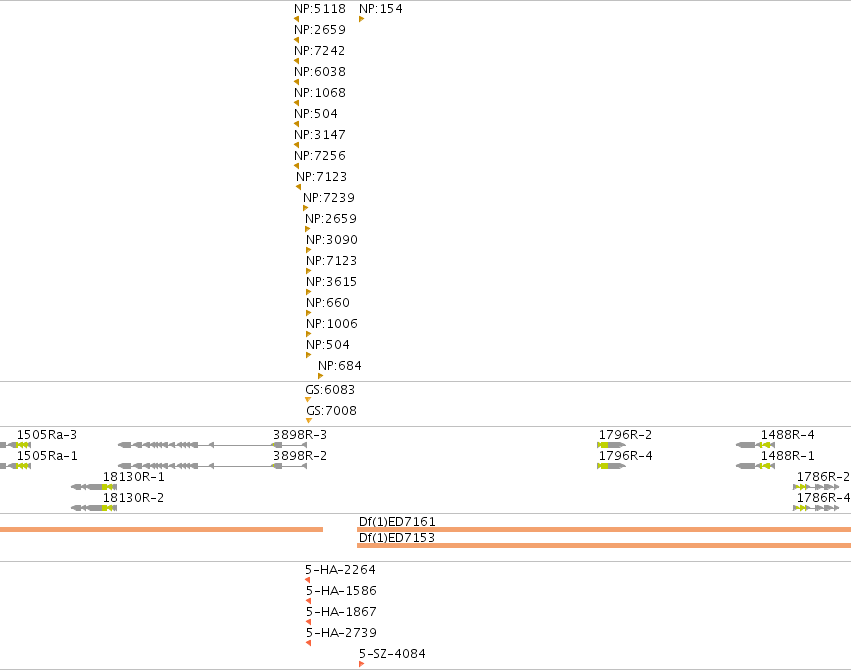851x670 pixels.
Task: Open the 1488R-1 name label
Action: tap(788, 456)
